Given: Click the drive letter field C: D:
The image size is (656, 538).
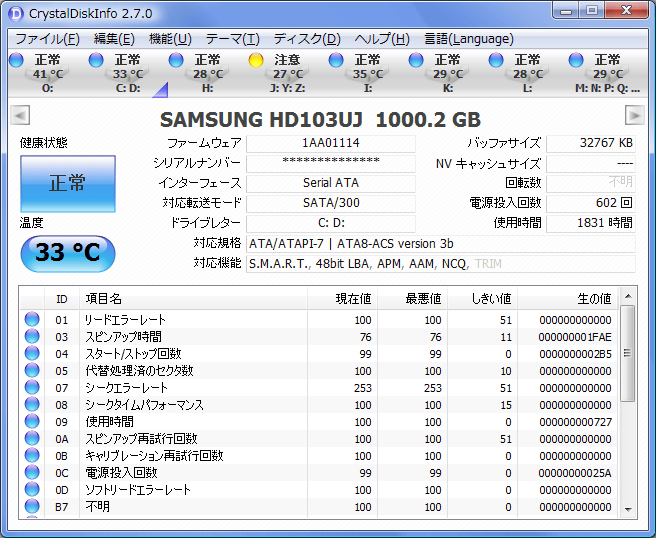Looking at the screenshot, I should tap(331, 223).
